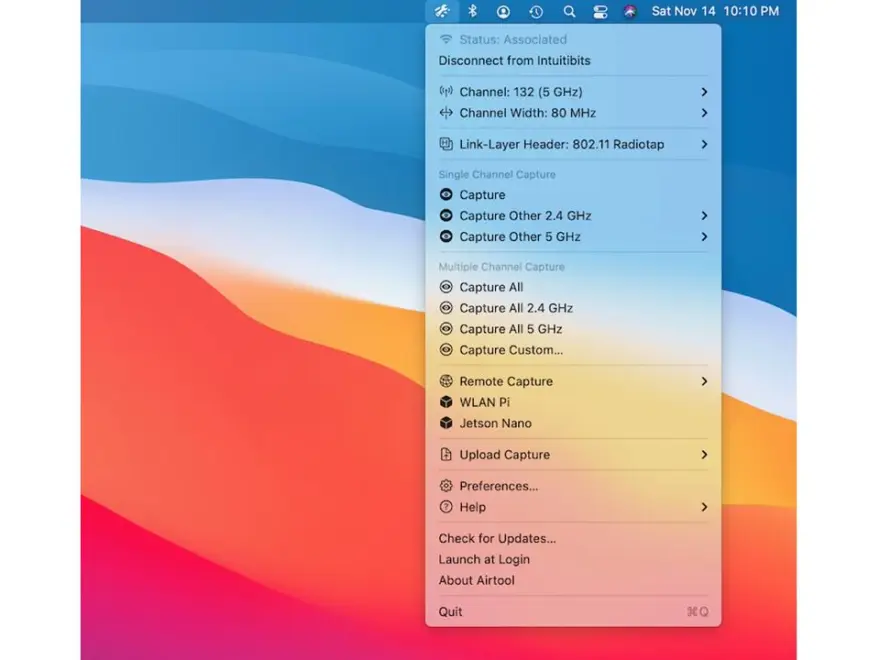
Task: Open the user account menu bar icon
Action: click(503, 12)
